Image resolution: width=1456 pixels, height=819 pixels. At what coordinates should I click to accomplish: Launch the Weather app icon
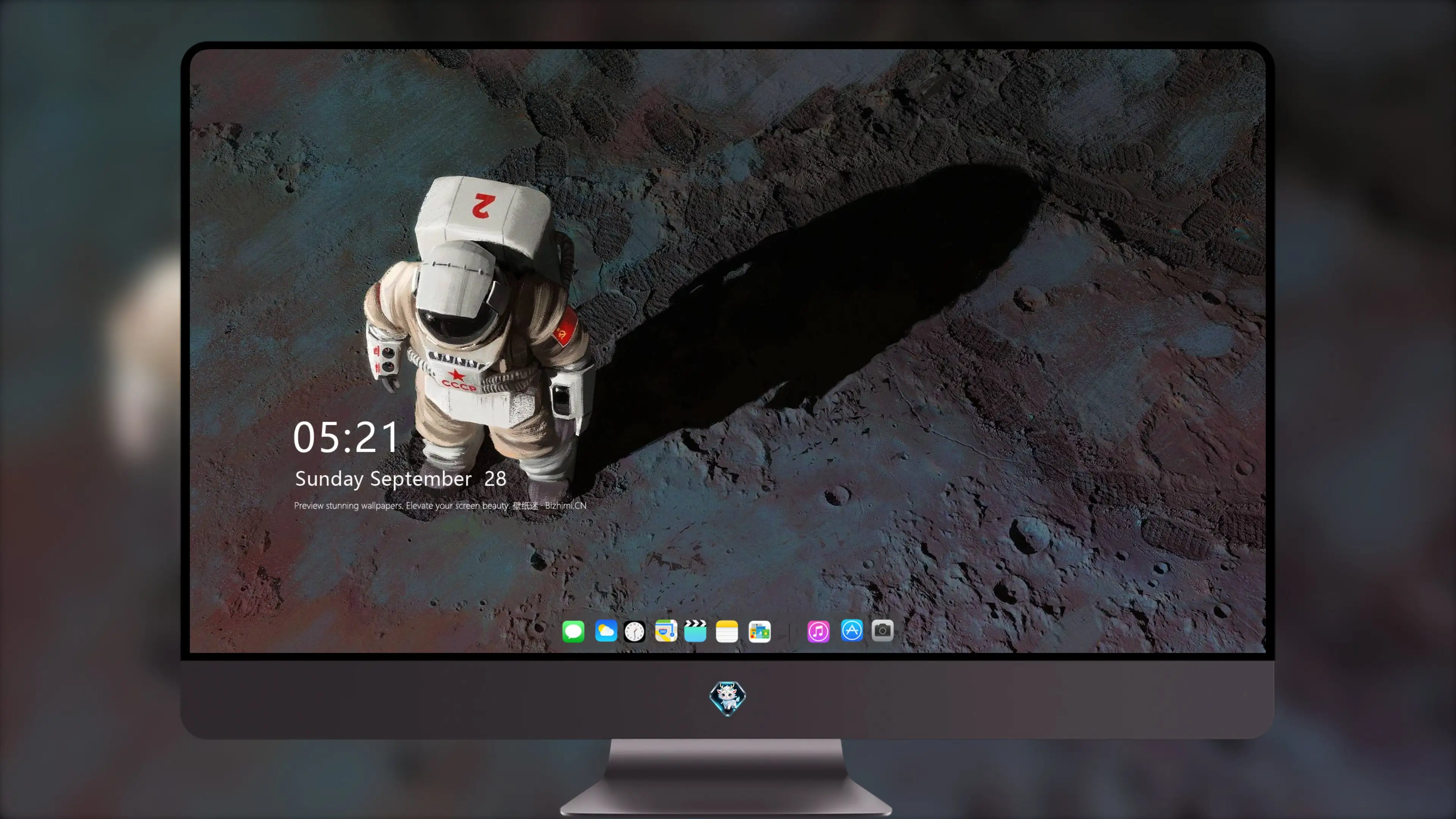pyautogui.click(x=606, y=631)
